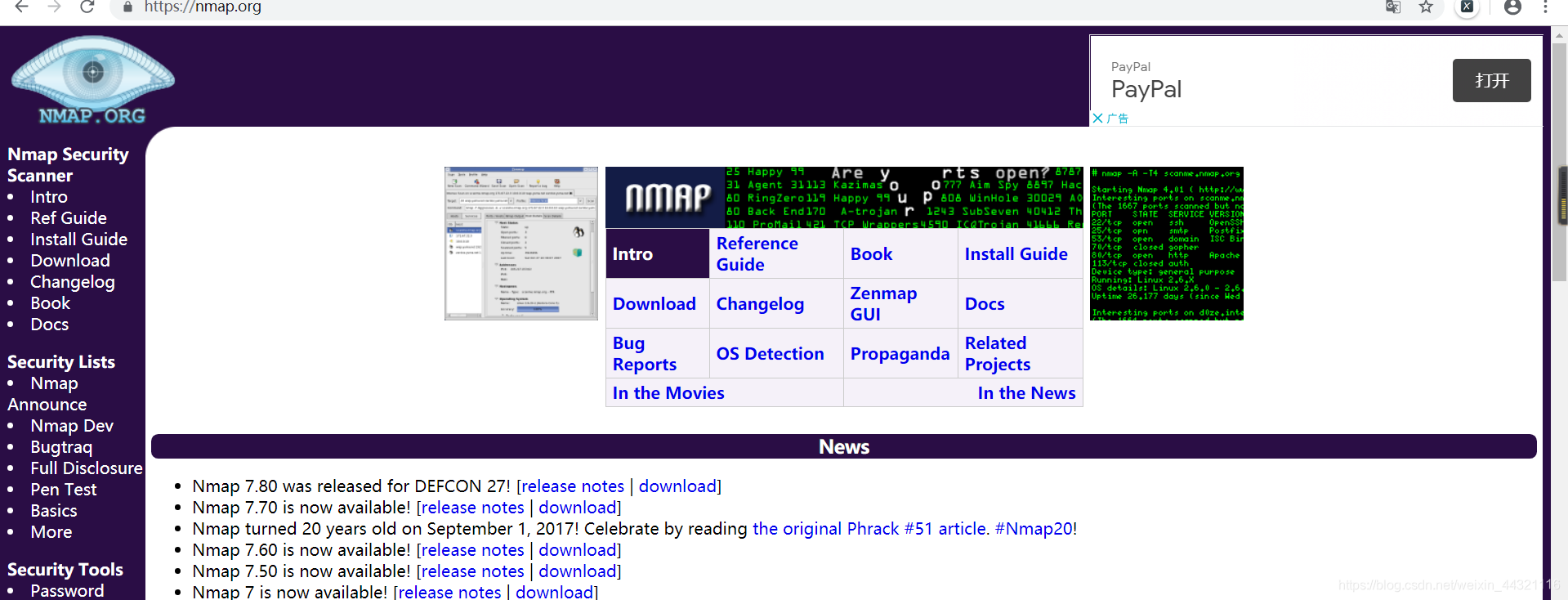This screenshot has height=600, width=1568.
Task: Open Download in the navigation table
Action: click(x=654, y=304)
